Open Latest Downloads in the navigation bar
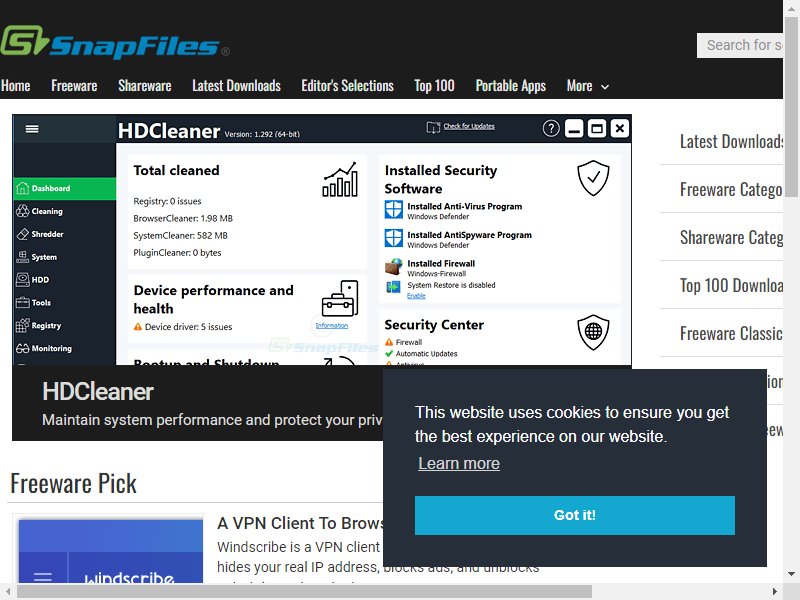The image size is (800, 600). (236, 86)
